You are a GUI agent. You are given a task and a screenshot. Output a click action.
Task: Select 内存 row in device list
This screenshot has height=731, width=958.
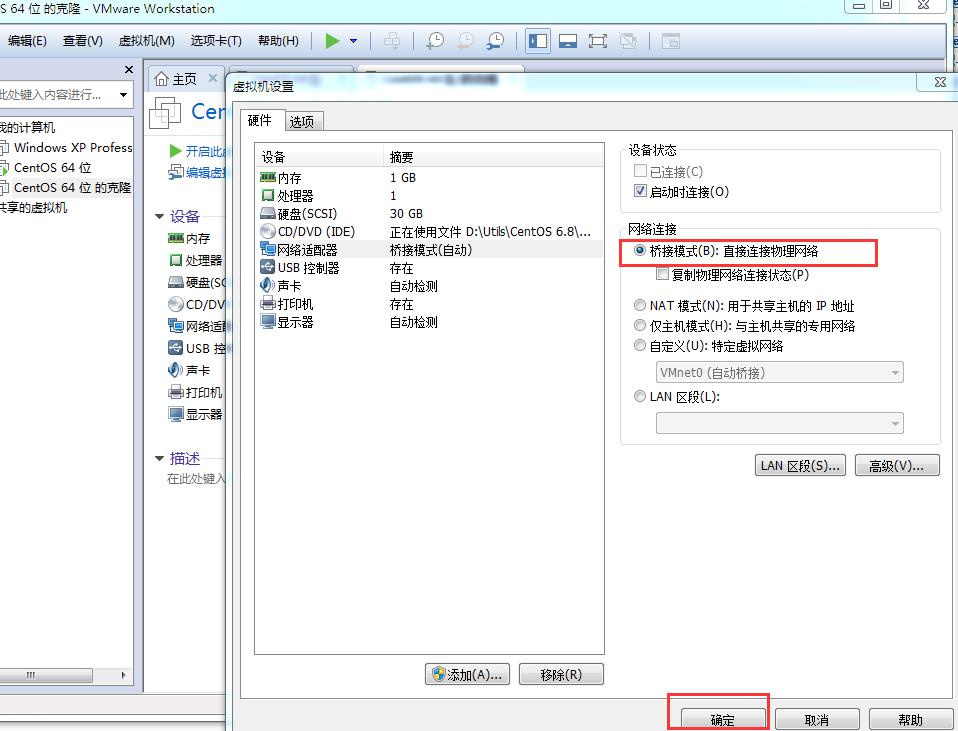point(429,177)
